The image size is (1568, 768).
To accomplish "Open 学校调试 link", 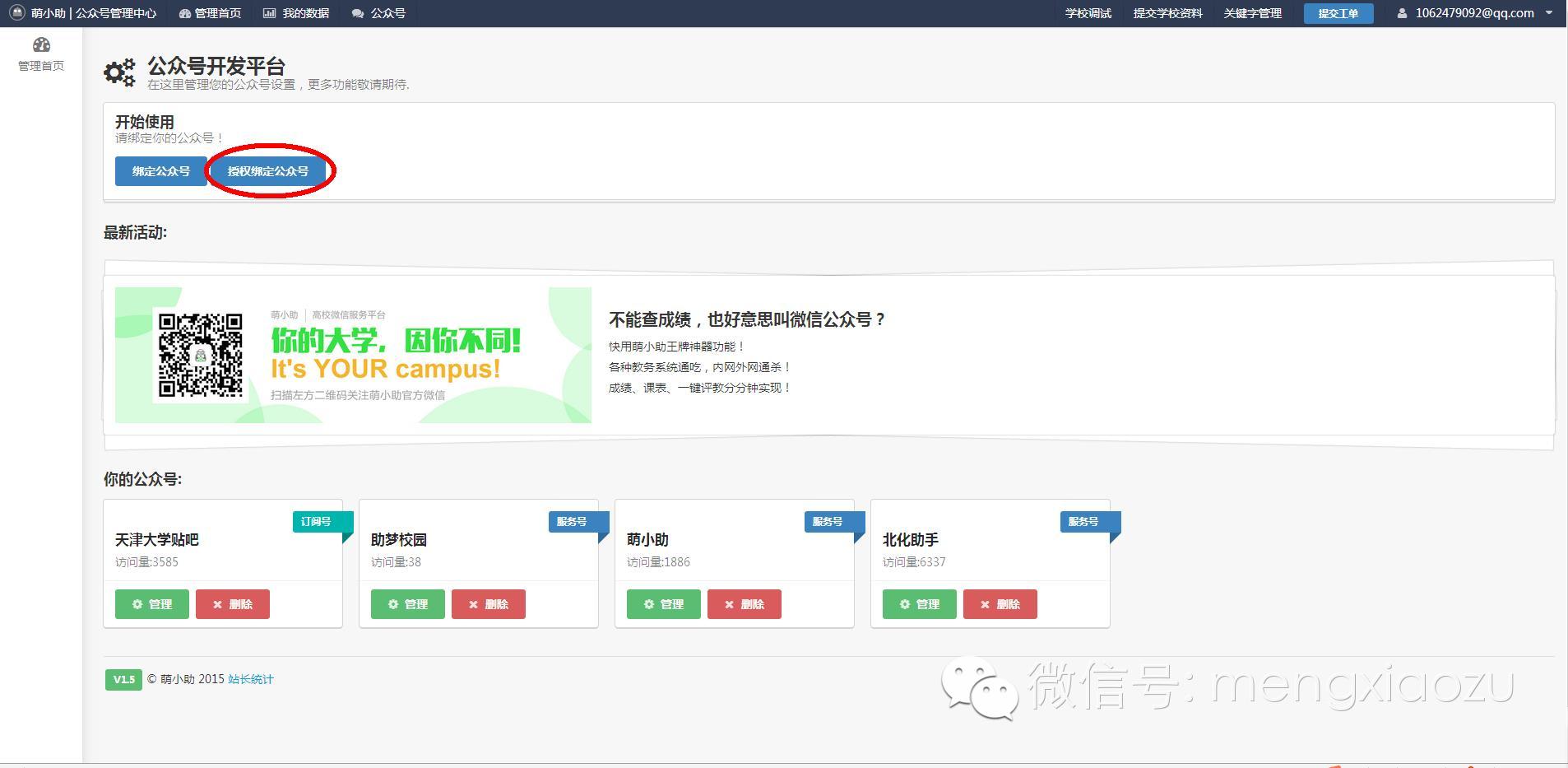I will point(1088,13).
